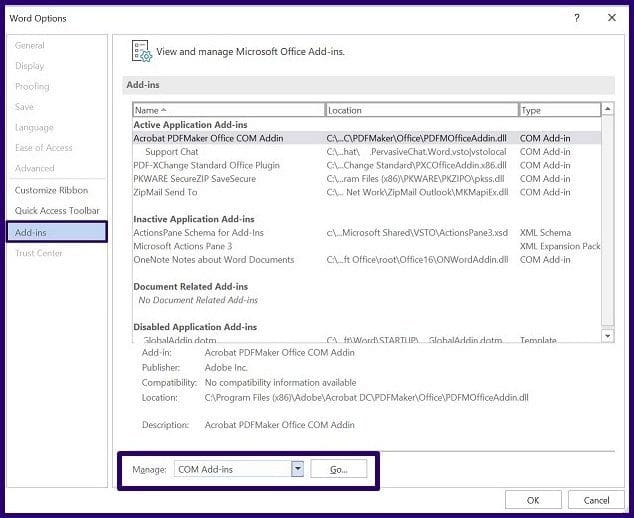Image resolution: width=634 pixels, height=518 pixels.
Task: Click the Go... button
Action: point(339,469)
